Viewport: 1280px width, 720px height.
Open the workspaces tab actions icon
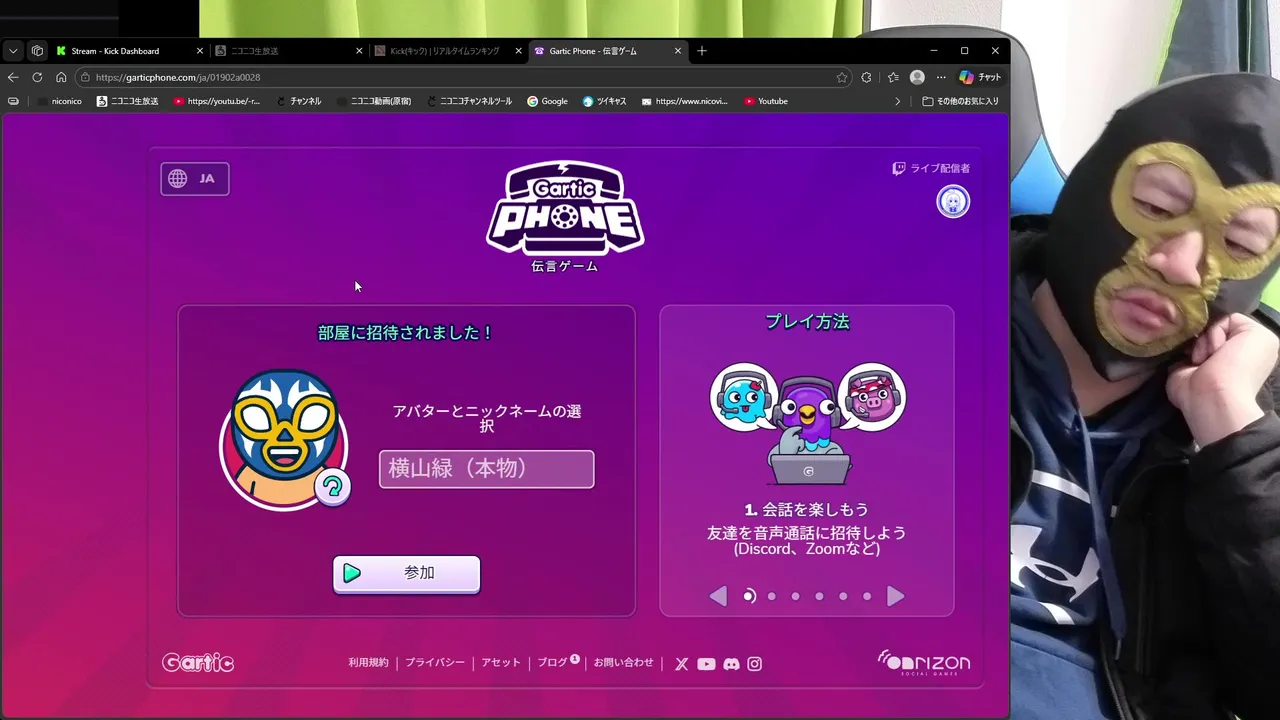pos(37,51)
